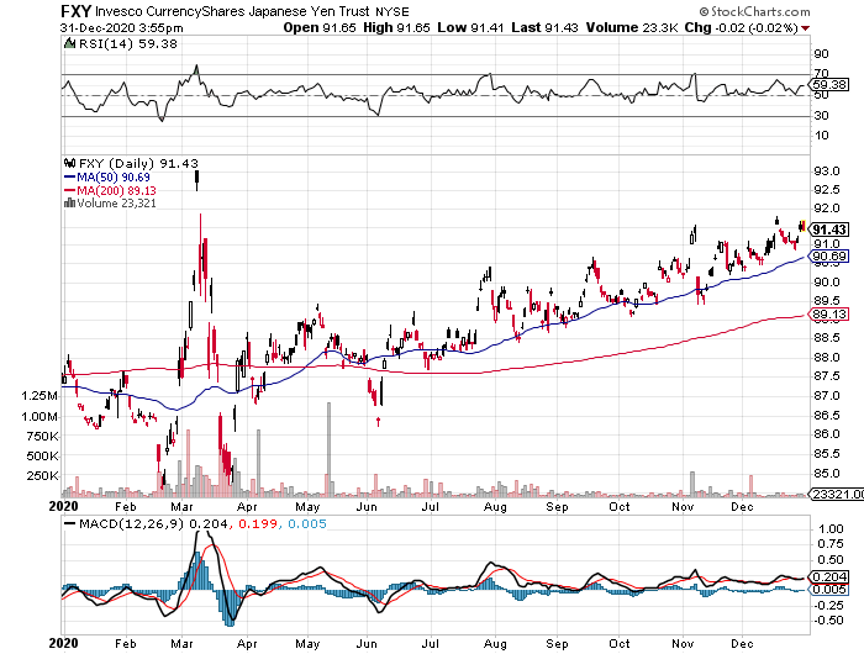Click the Volume legend bar icon

tap(69, 203)
